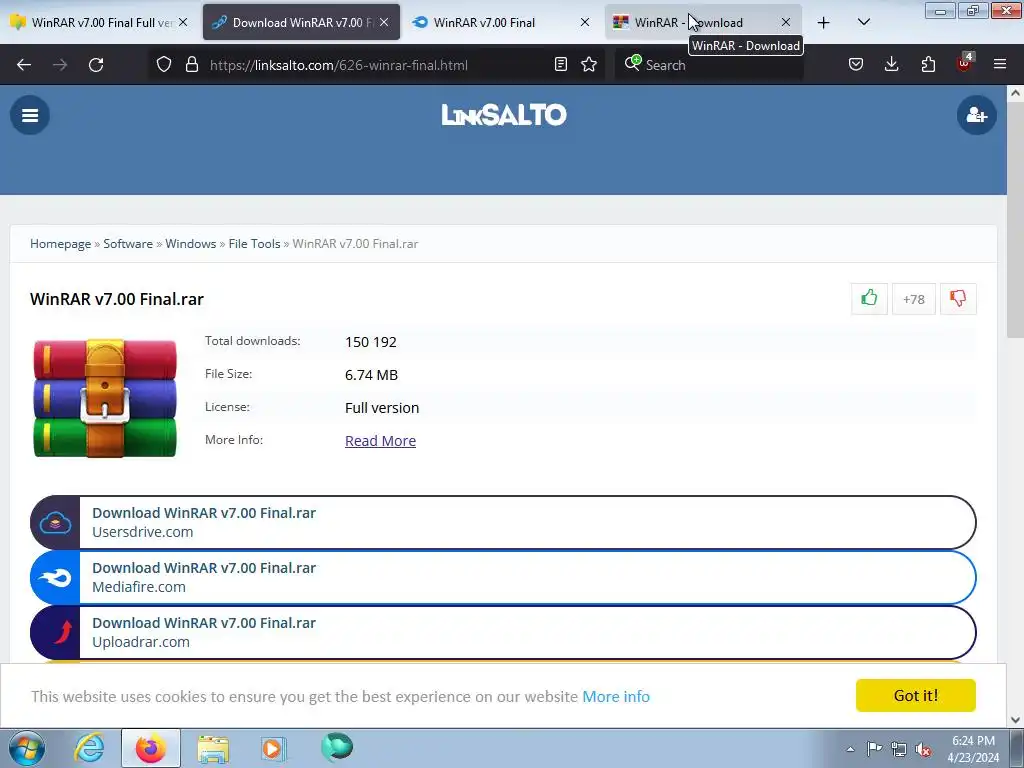Click the Usersdrive cloud icon
Viewport: 1024px width, 768px height.
pyautogui.click(x=56, y=522)
